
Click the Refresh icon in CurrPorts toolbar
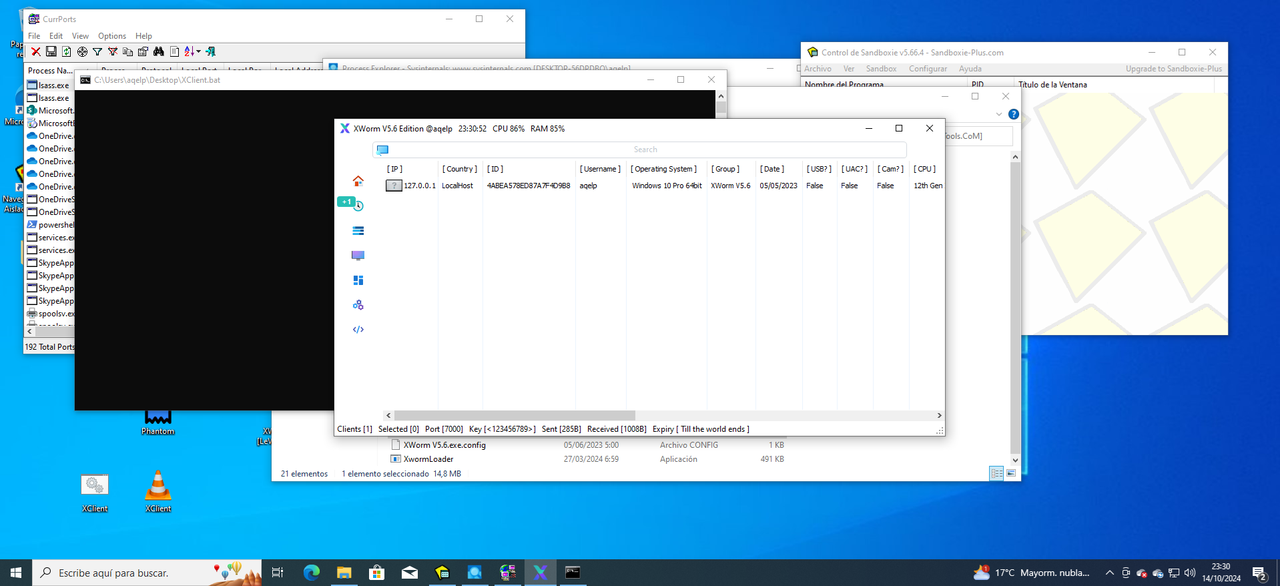click(66, 51)
